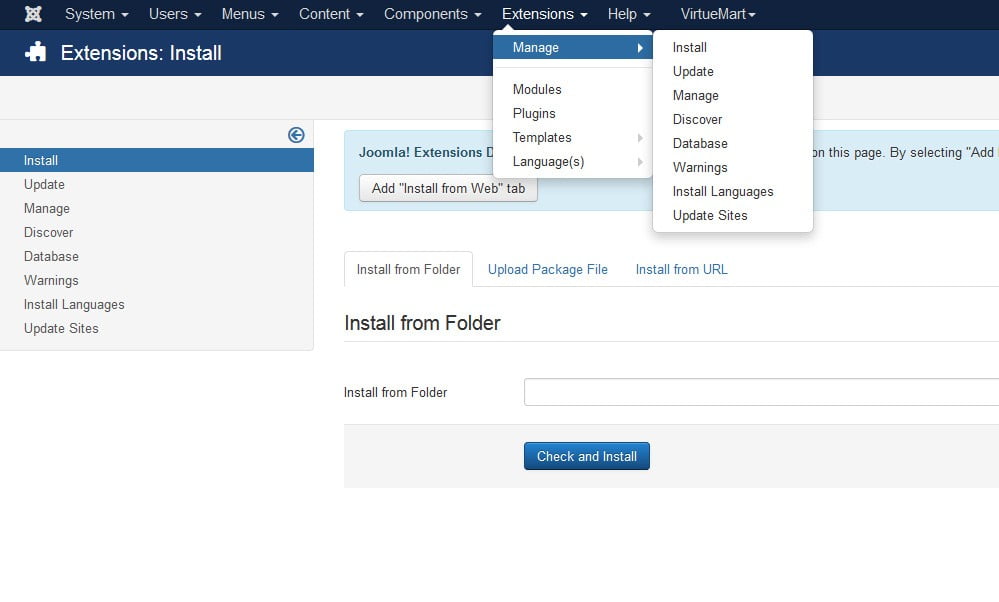The image size is (999, 602).
Task: Open the Users dropdown menu
Action: pyautogui.click(x=174, y=14)
